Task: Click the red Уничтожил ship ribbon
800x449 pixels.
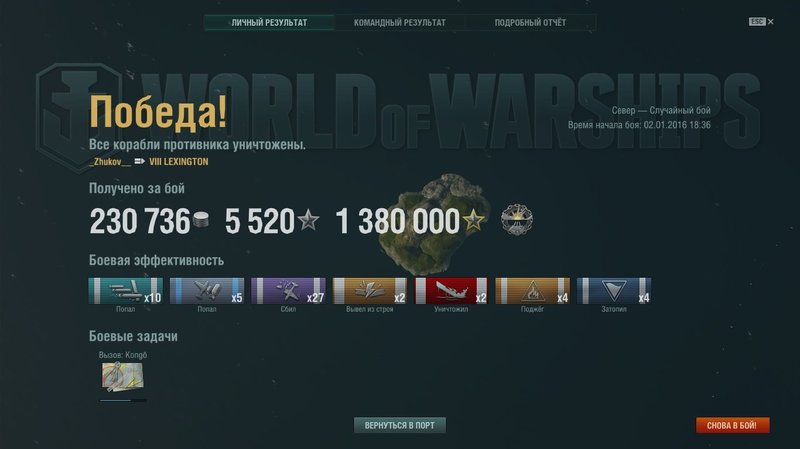Action: [x=451, y=291]
